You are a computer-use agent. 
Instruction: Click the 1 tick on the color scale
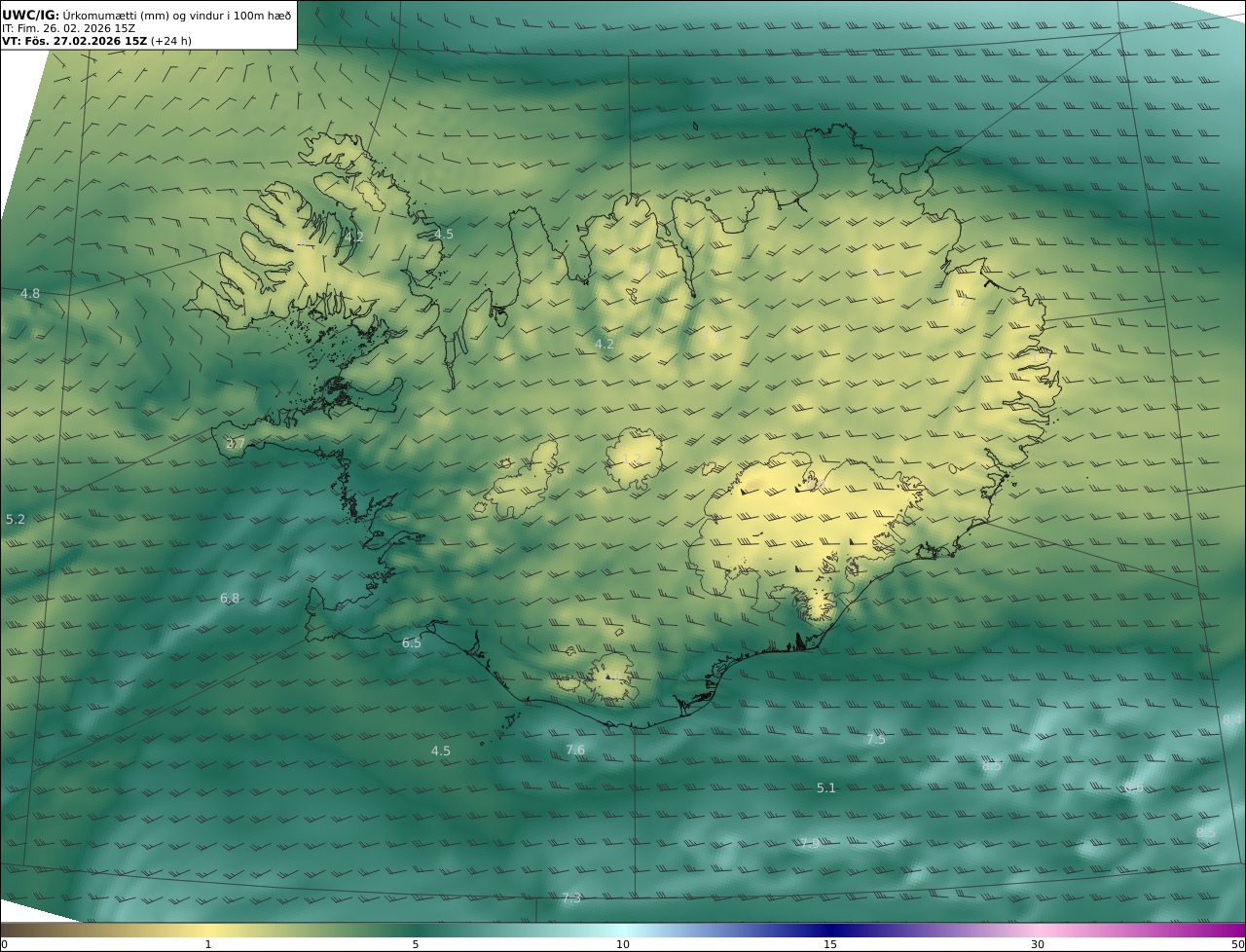[x=208, y=944]
